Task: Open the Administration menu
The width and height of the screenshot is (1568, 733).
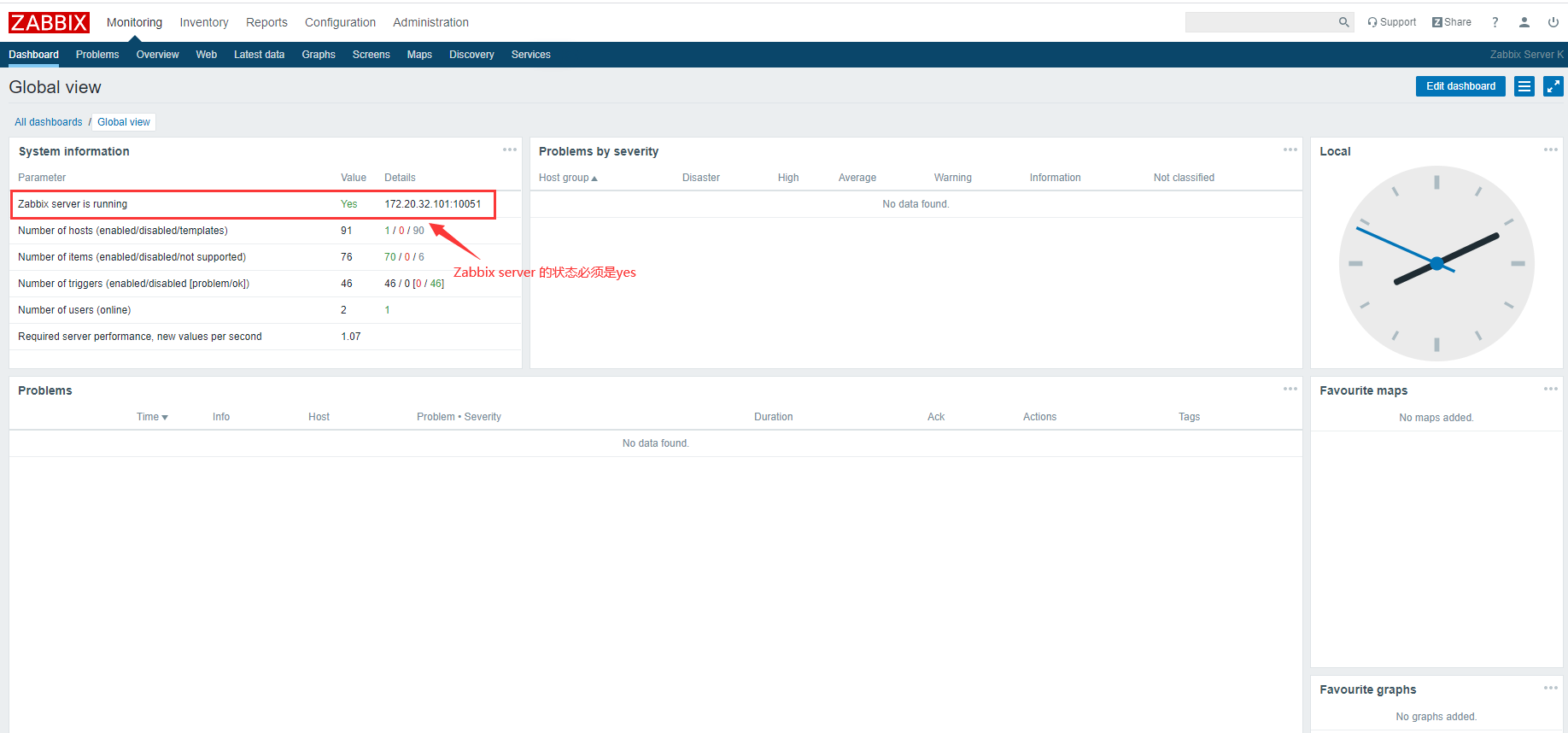Action: point(430,22)
